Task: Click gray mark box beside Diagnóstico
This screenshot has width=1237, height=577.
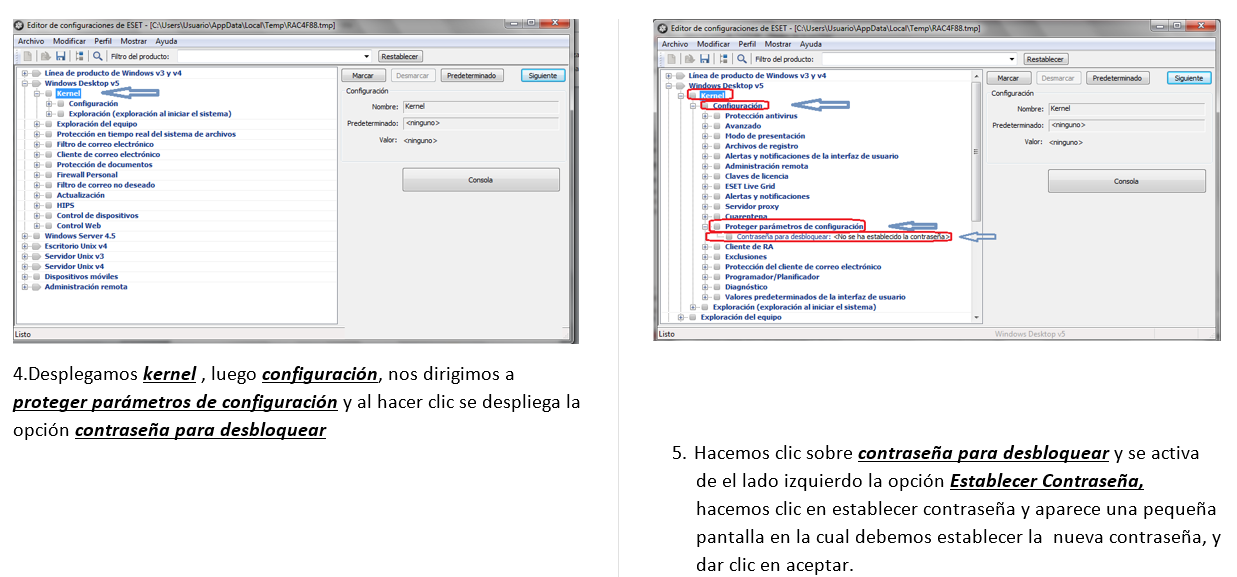Action: (716, 287)
